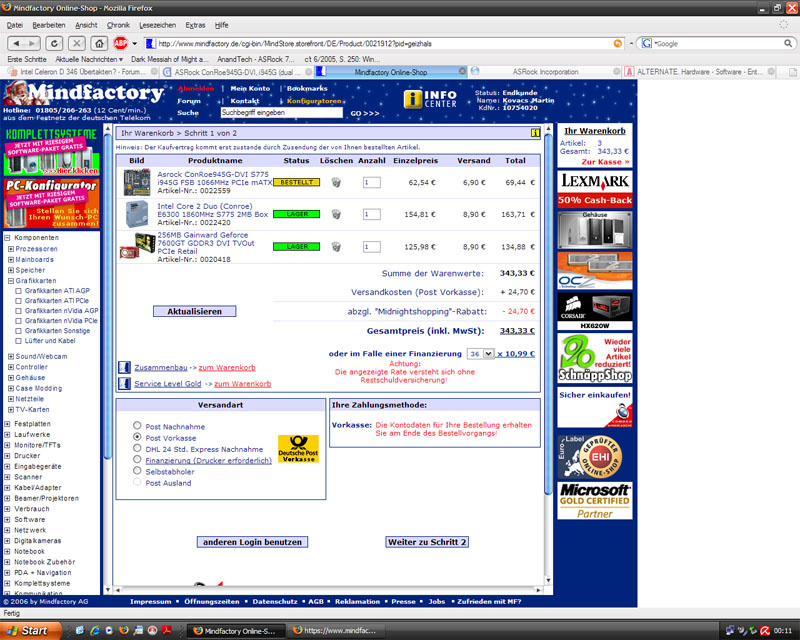Open the Extras menu
The width and height of the screenshot is (800, 640).
[195, 25]
